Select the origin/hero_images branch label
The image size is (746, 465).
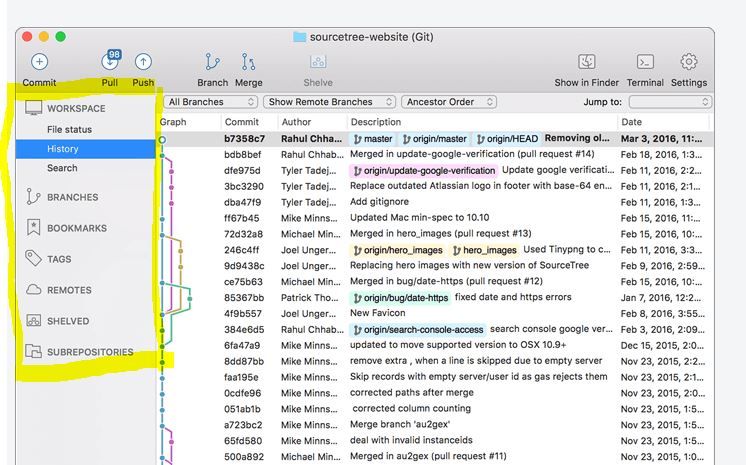click(x=398, y=250)
